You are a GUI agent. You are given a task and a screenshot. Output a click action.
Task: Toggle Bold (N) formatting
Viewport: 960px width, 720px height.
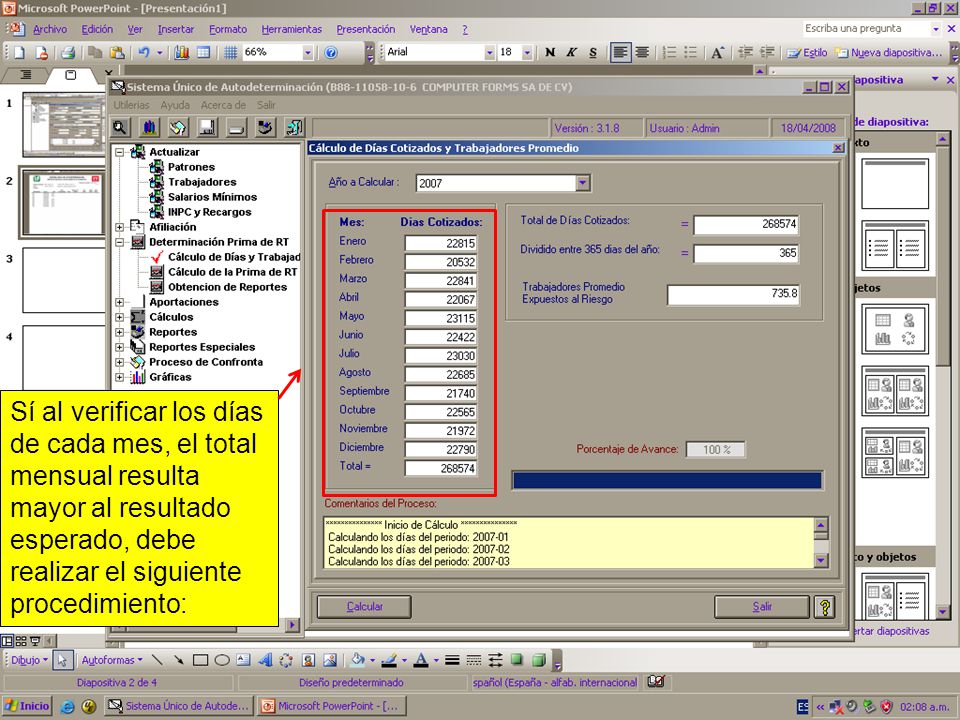click(x=550, y=53)
